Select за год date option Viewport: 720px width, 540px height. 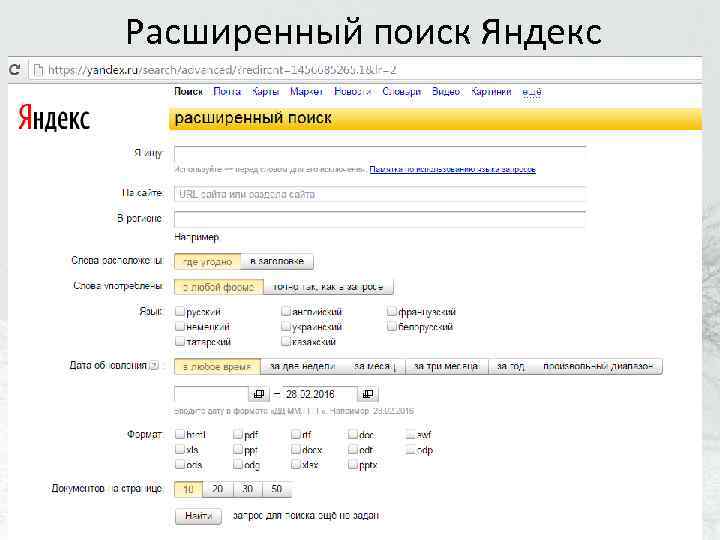click(x=511, y=366)
